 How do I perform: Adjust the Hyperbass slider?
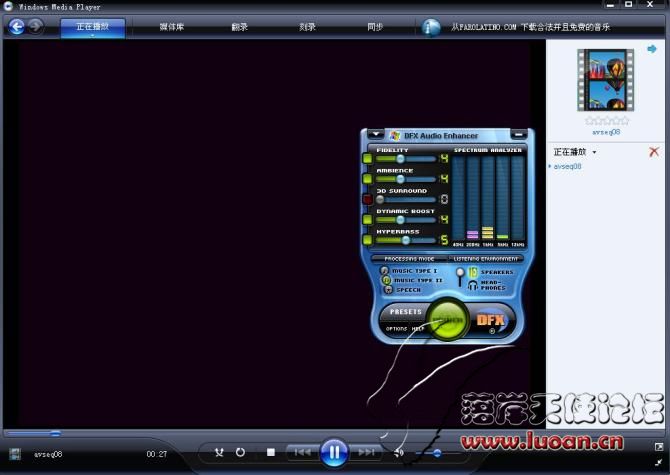coord(406,240)
